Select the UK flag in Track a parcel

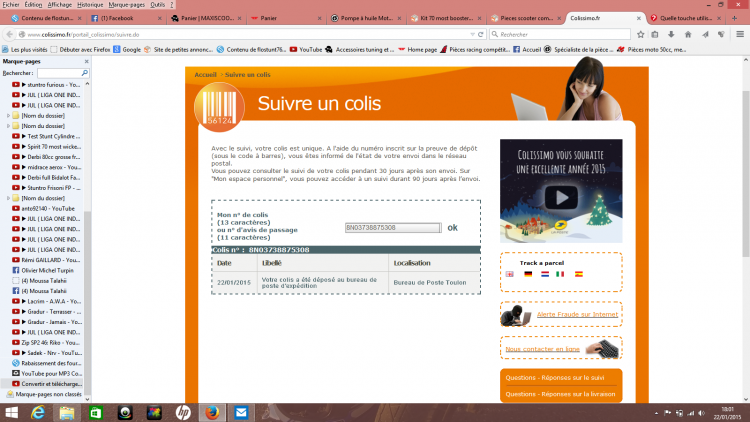tap(509, 274)
